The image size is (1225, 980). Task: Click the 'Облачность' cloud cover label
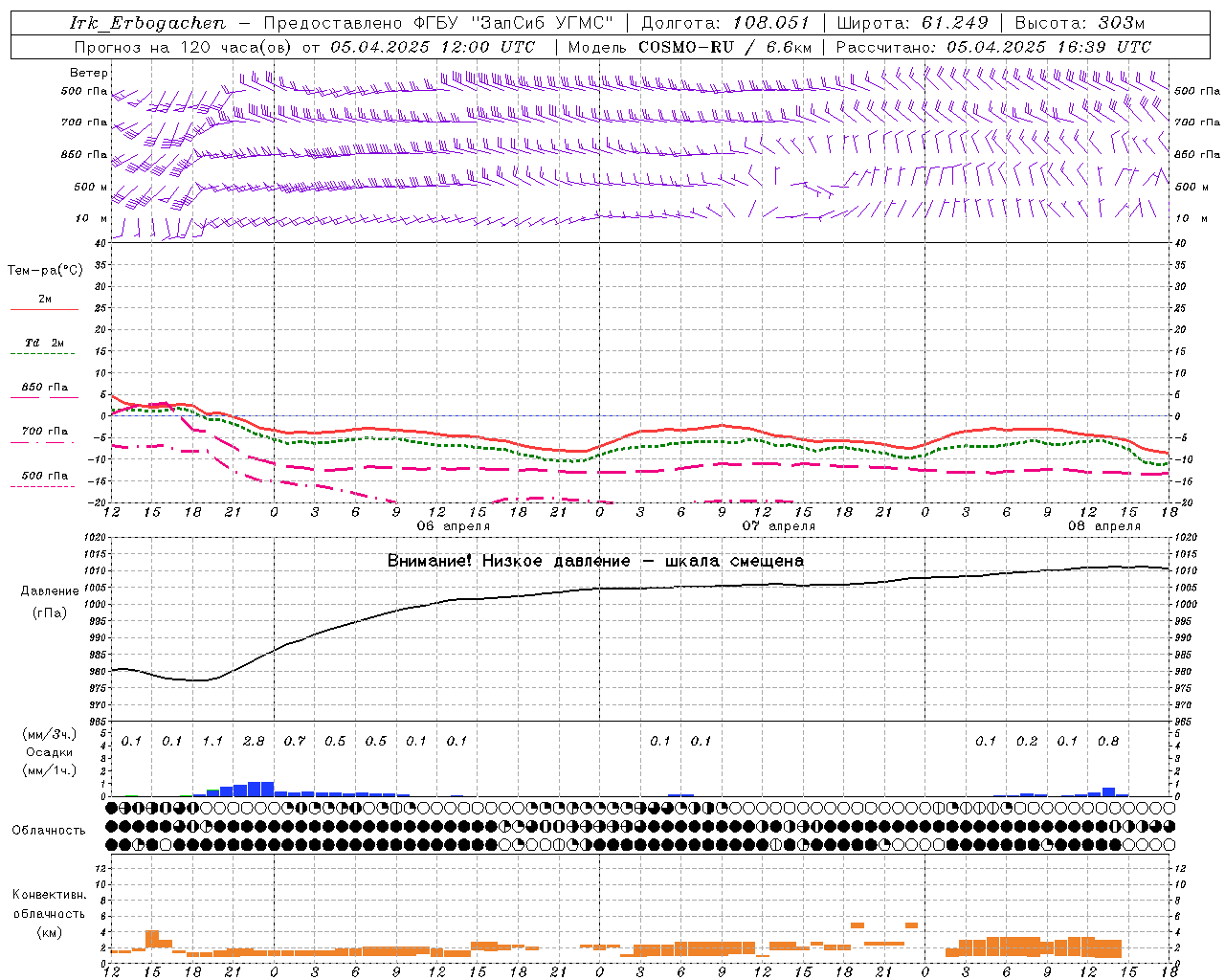(49, 831)
